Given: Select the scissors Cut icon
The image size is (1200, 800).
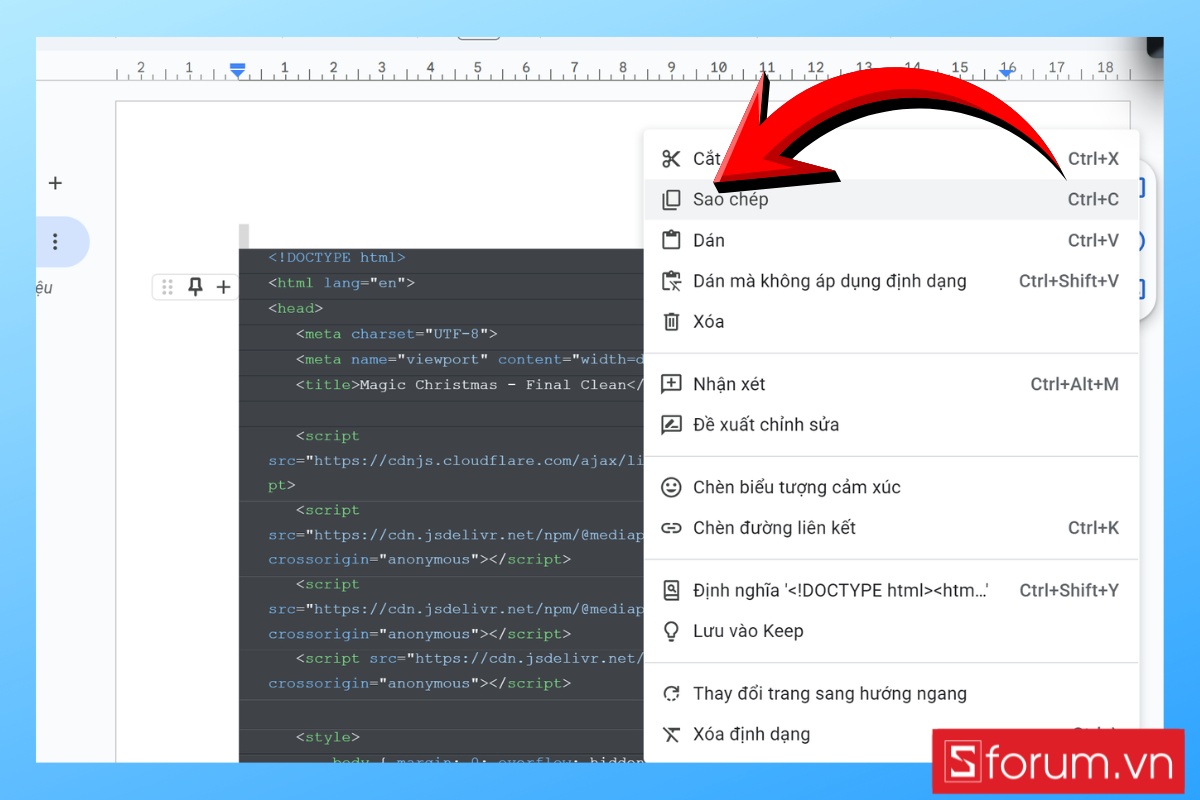Looking at the screenshot, I should click(671, 158).
